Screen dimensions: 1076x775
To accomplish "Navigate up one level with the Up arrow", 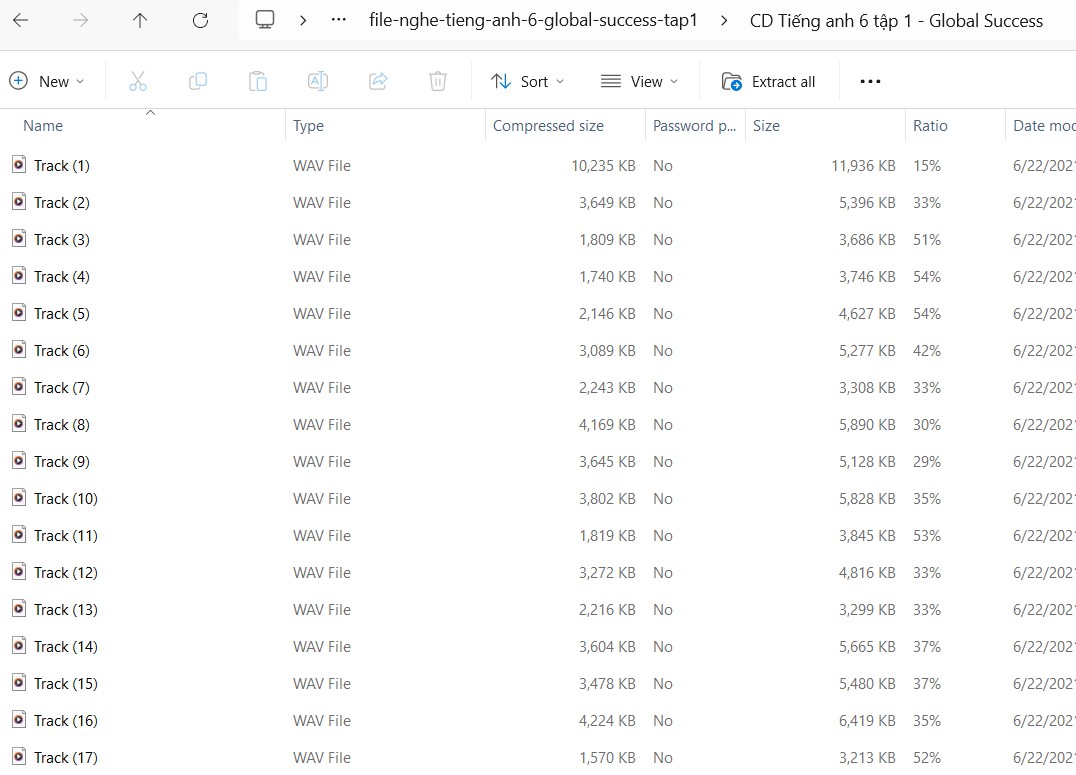I will 140,20.
